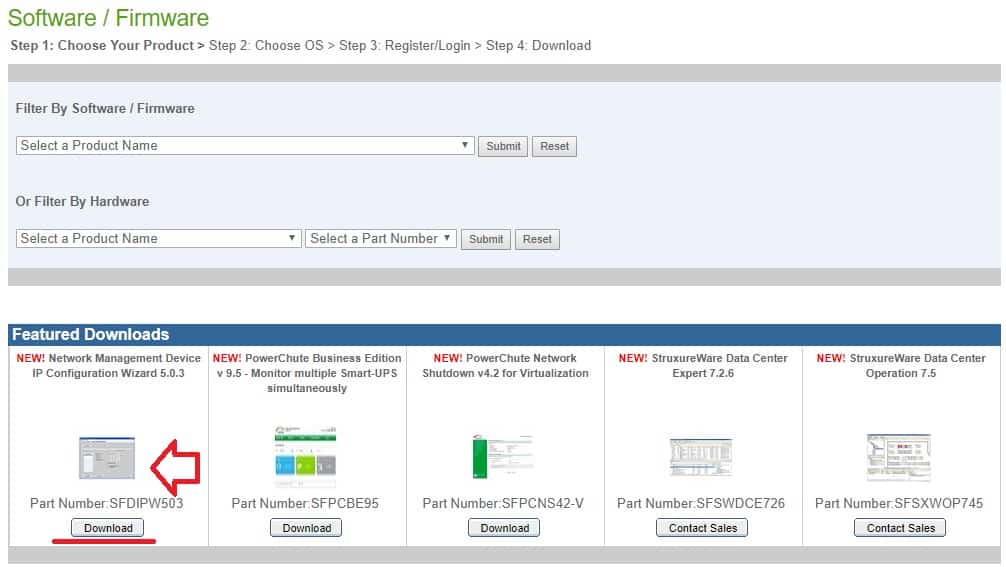Image resolution: width=1006 pixels, height=567 pixels.
Task: Open the PowerChute Business Edition thumbnail
Action: [305, 456]
